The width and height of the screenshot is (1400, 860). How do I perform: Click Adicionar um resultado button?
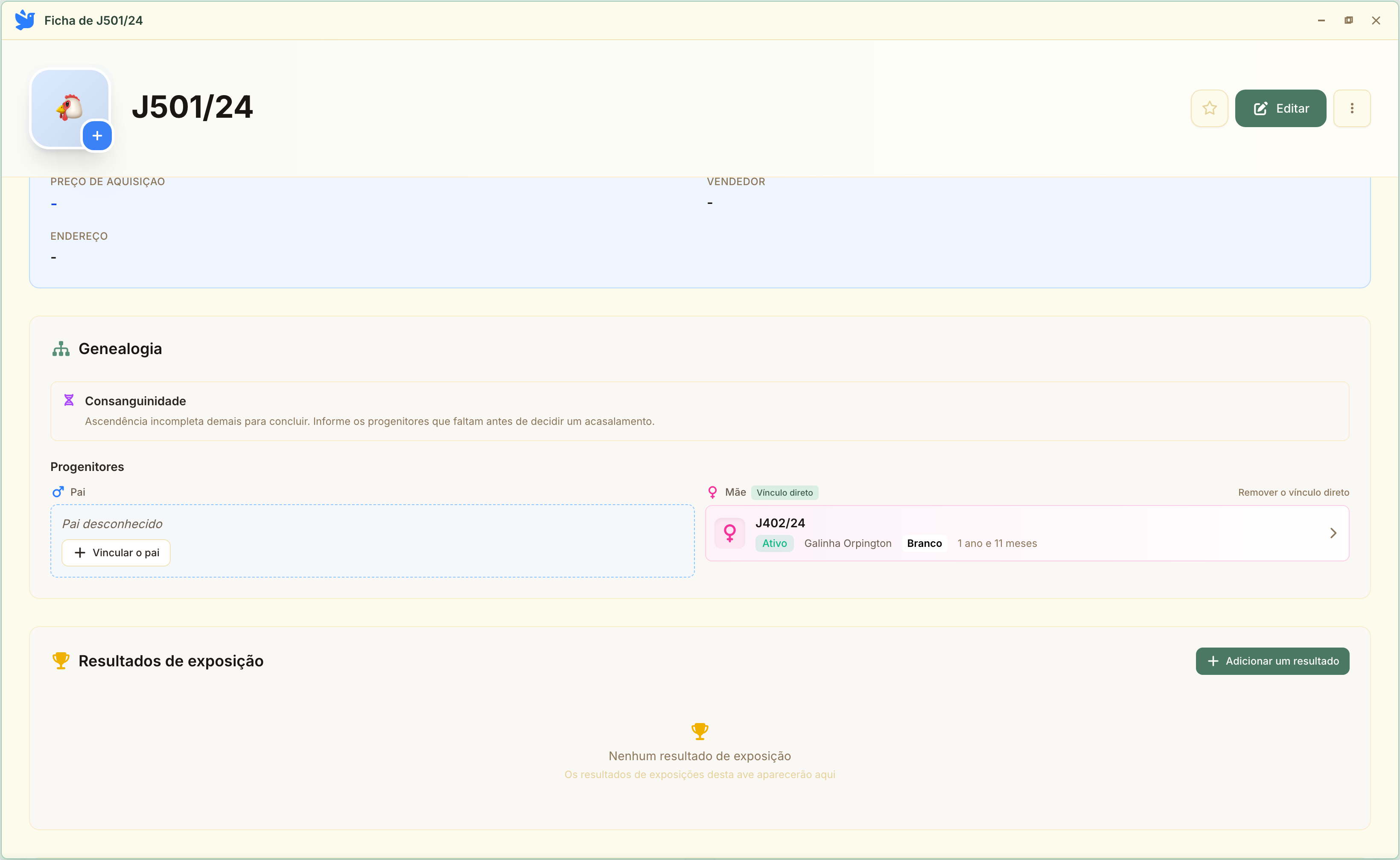1272,661
